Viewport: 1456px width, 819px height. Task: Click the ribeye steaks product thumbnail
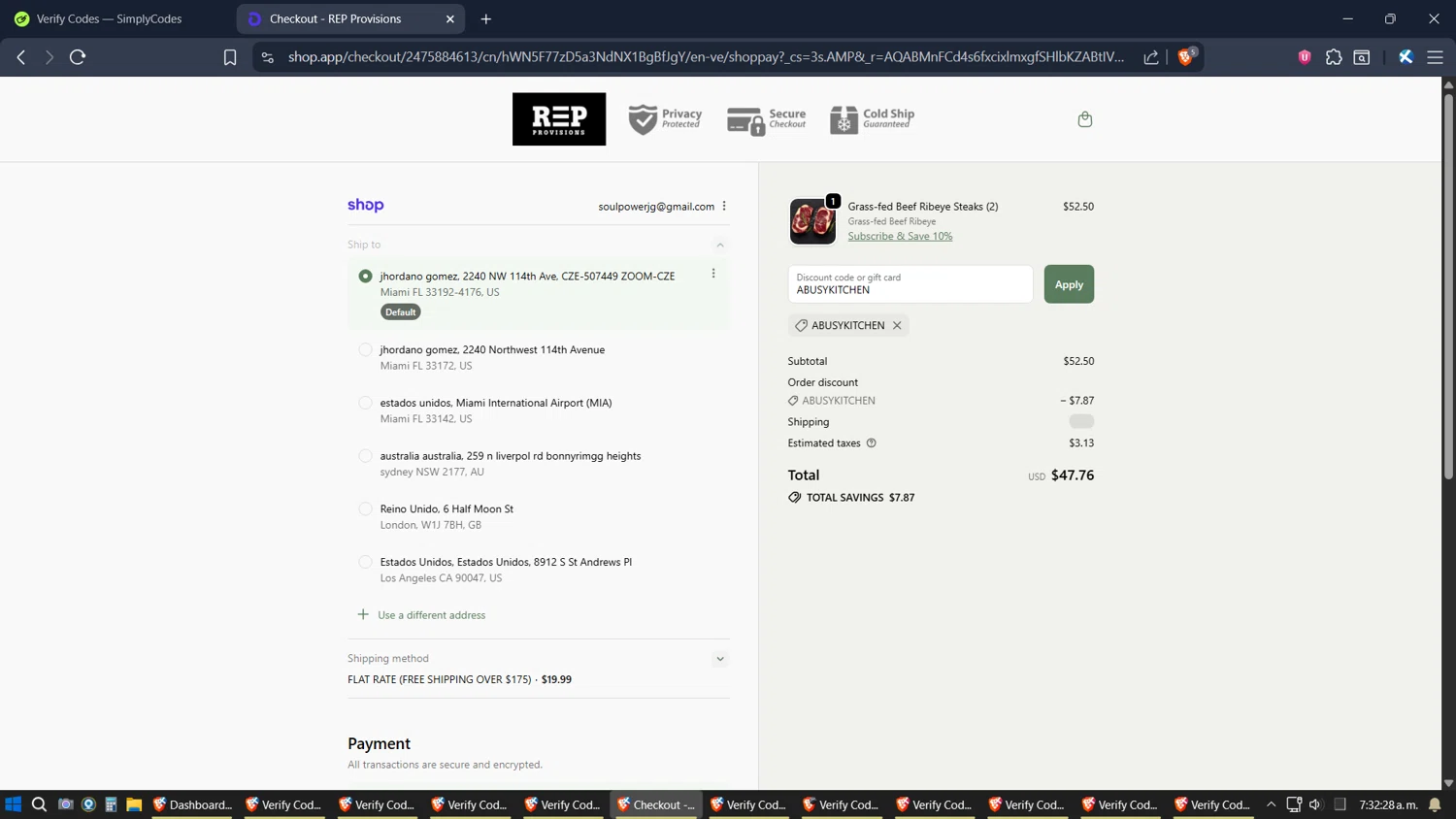[x=812, y=220]
